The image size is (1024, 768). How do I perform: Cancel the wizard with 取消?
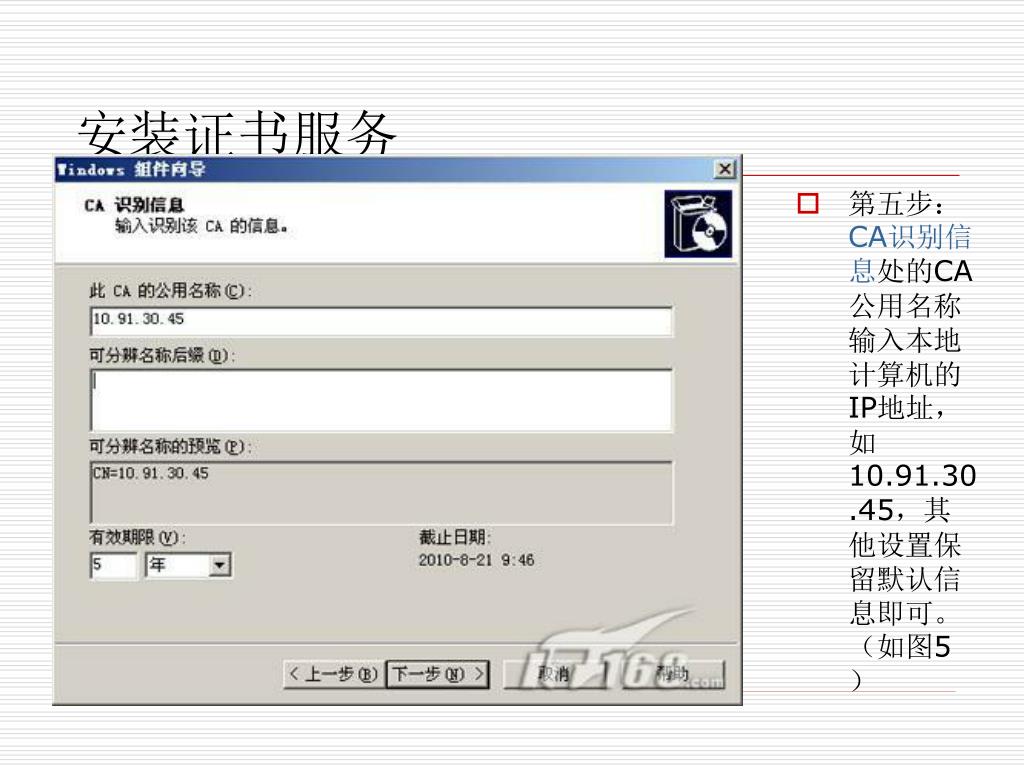coord(555,674)
